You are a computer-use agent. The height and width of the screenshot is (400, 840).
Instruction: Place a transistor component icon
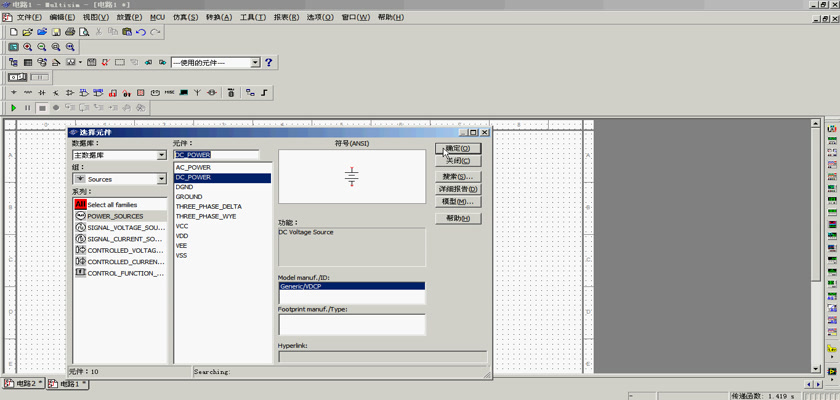(56, 93)
